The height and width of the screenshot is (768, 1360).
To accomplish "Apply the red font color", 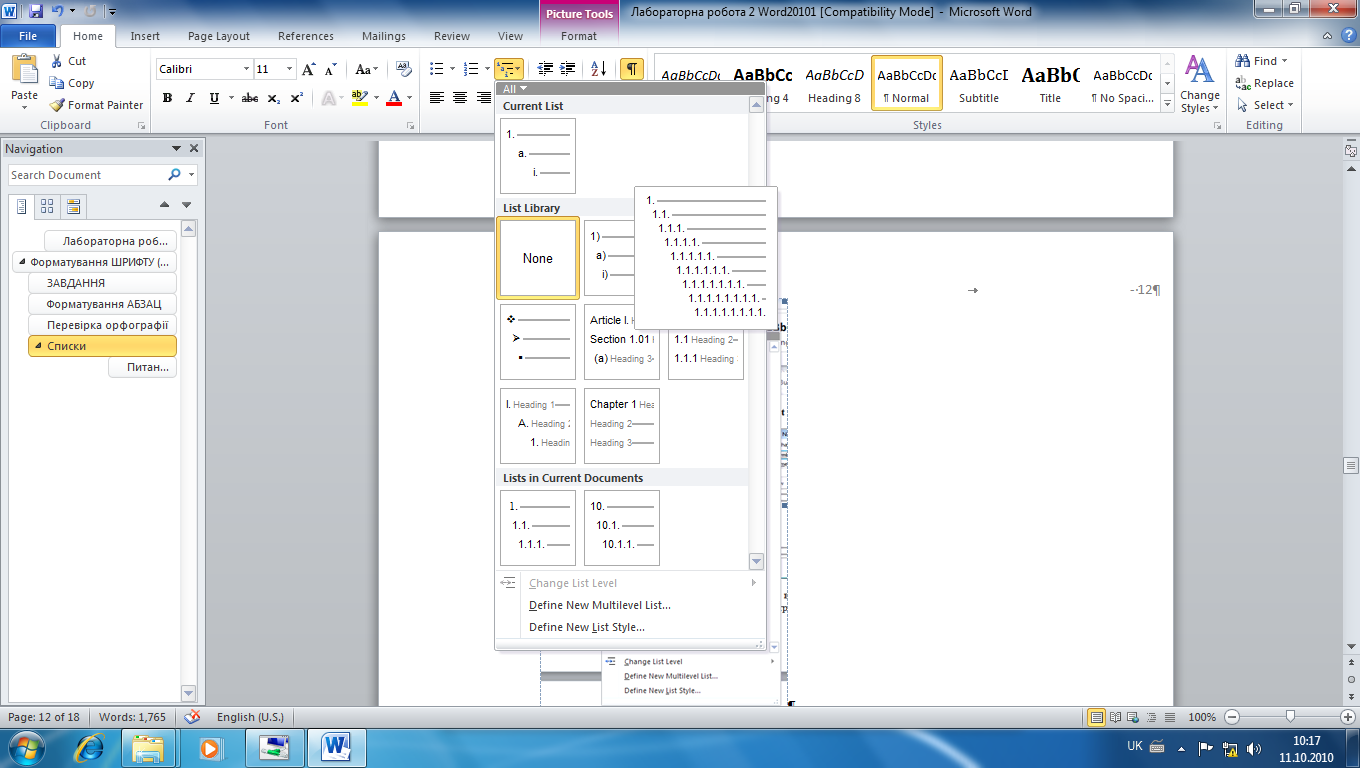I will [393, 98].
